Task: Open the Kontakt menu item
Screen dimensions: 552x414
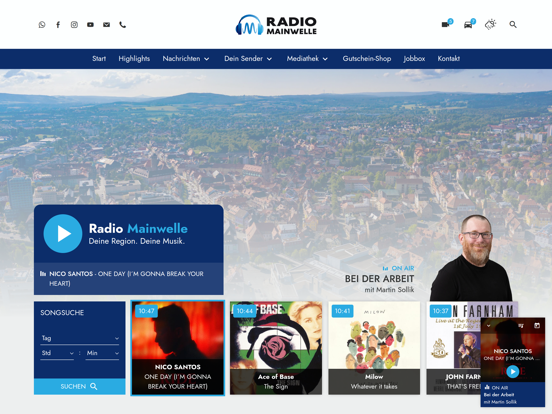Action: 448,59
